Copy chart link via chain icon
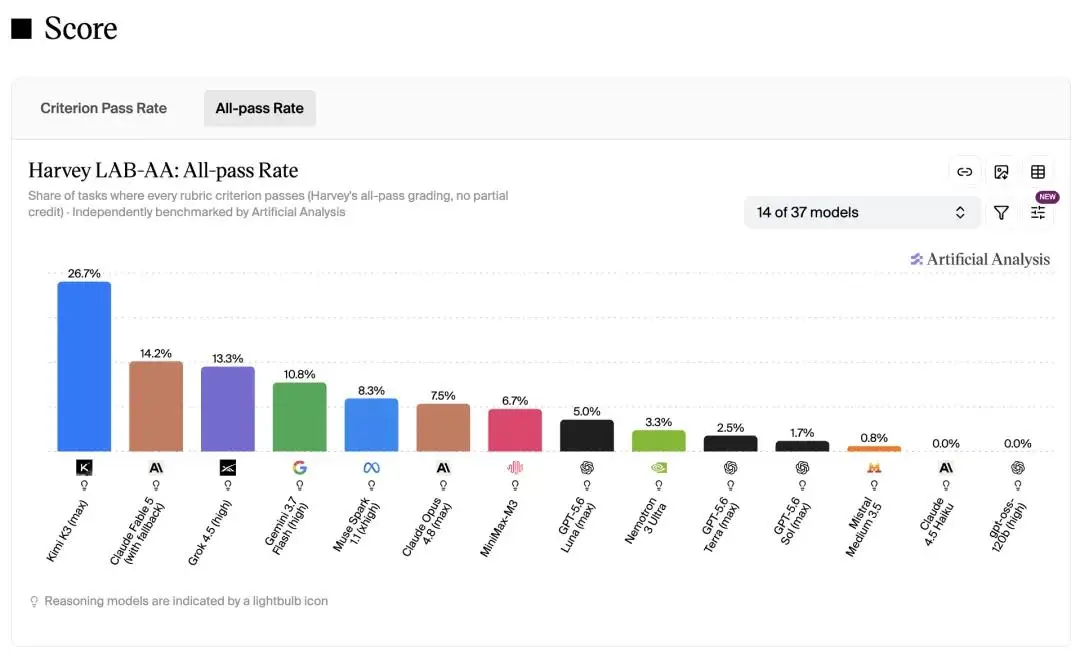 [x=964, y=172]
